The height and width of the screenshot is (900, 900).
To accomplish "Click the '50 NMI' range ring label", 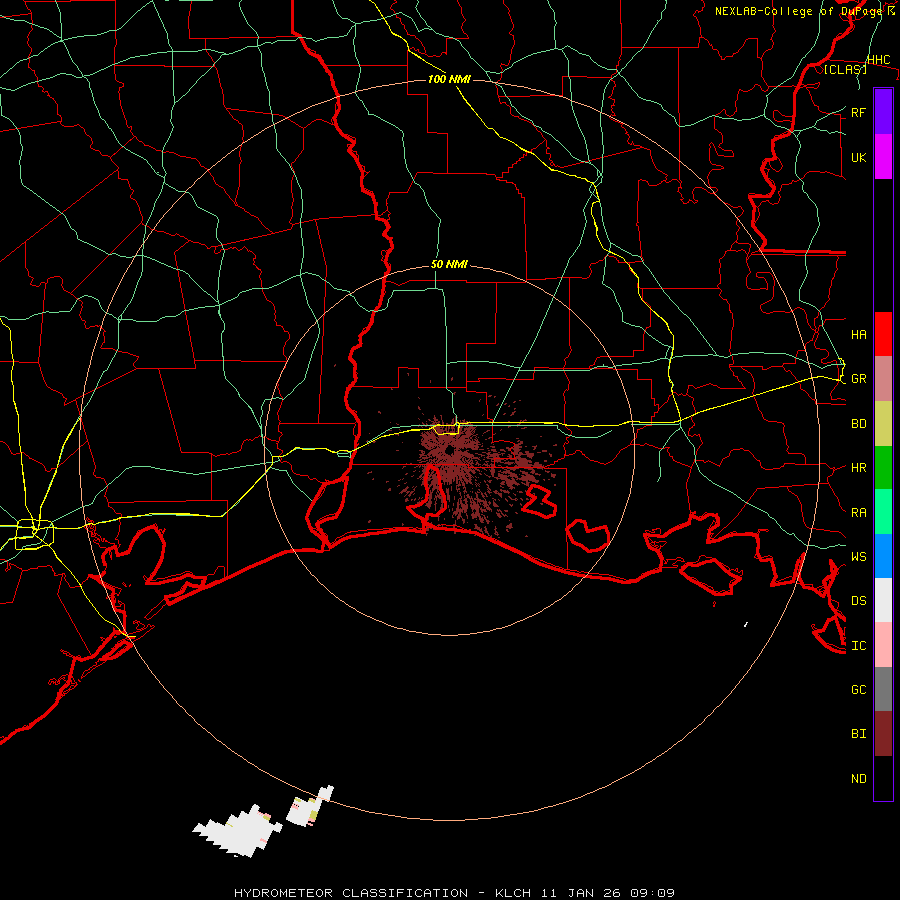I will tap(449, 264).
